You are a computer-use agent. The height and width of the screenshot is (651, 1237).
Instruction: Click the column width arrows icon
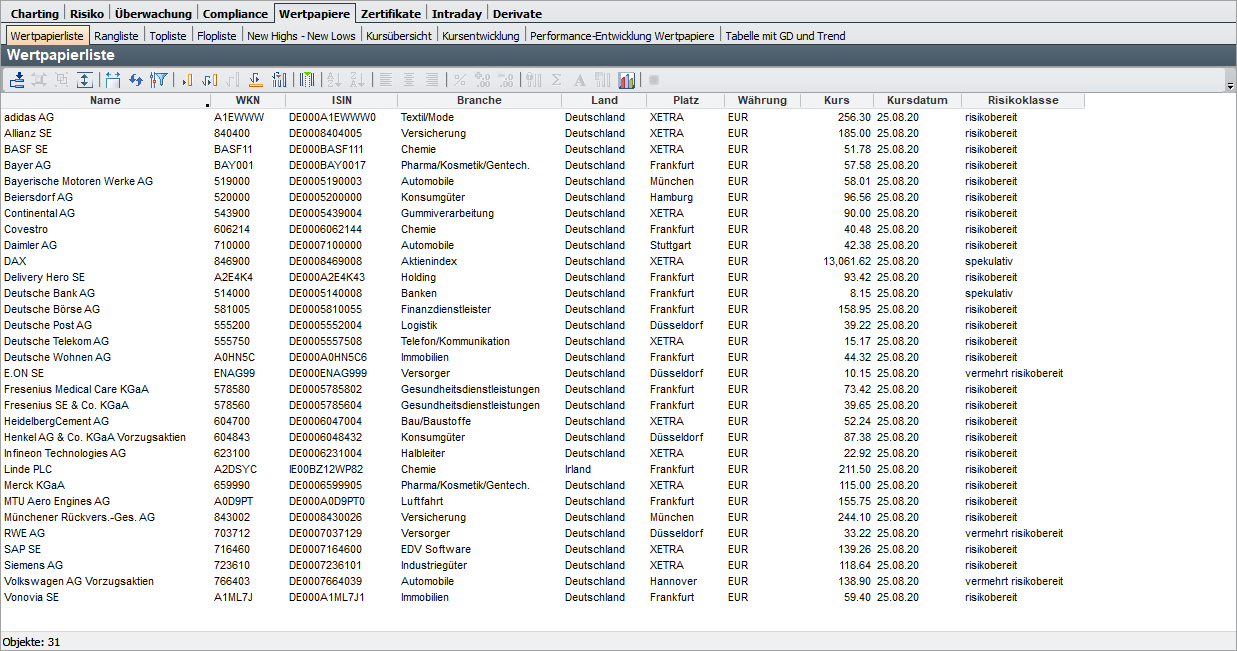coord(112,80)
